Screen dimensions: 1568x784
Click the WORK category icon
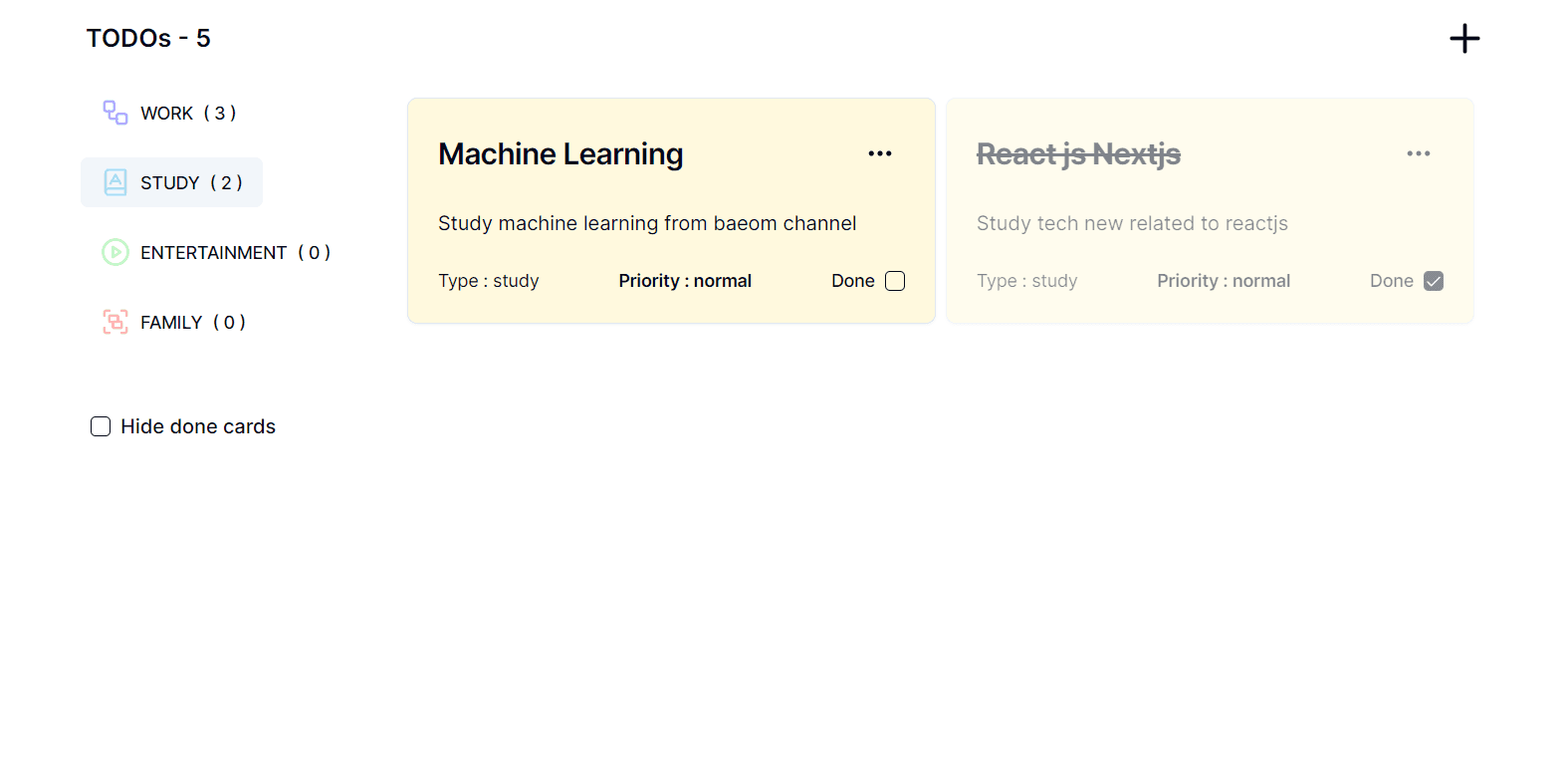[115, 113]
